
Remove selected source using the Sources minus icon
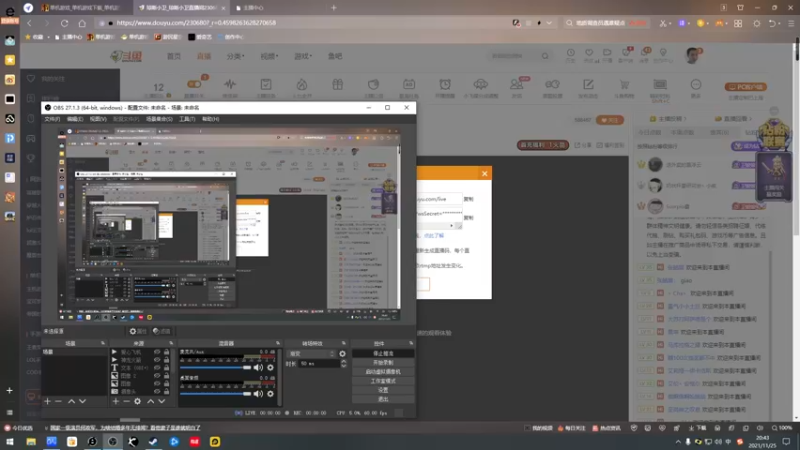(127, 402)
